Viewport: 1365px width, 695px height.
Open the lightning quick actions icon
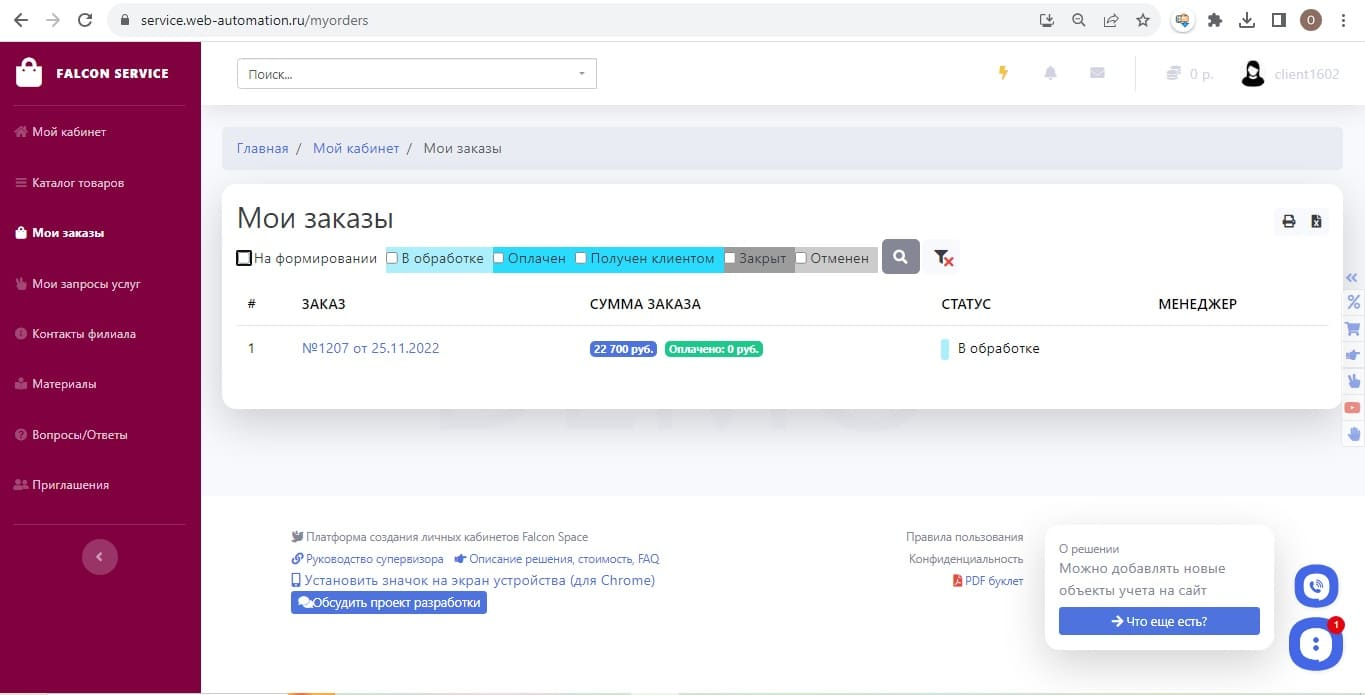tap(1004, 73)
